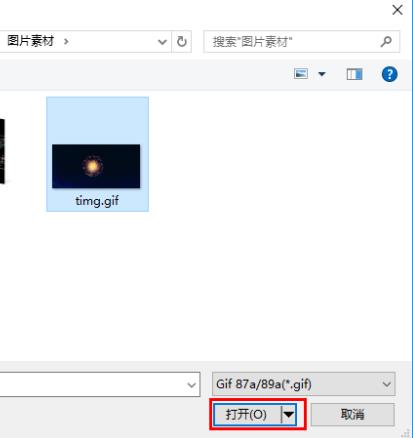Click the 图片素材 folder in the address bar

30,41
